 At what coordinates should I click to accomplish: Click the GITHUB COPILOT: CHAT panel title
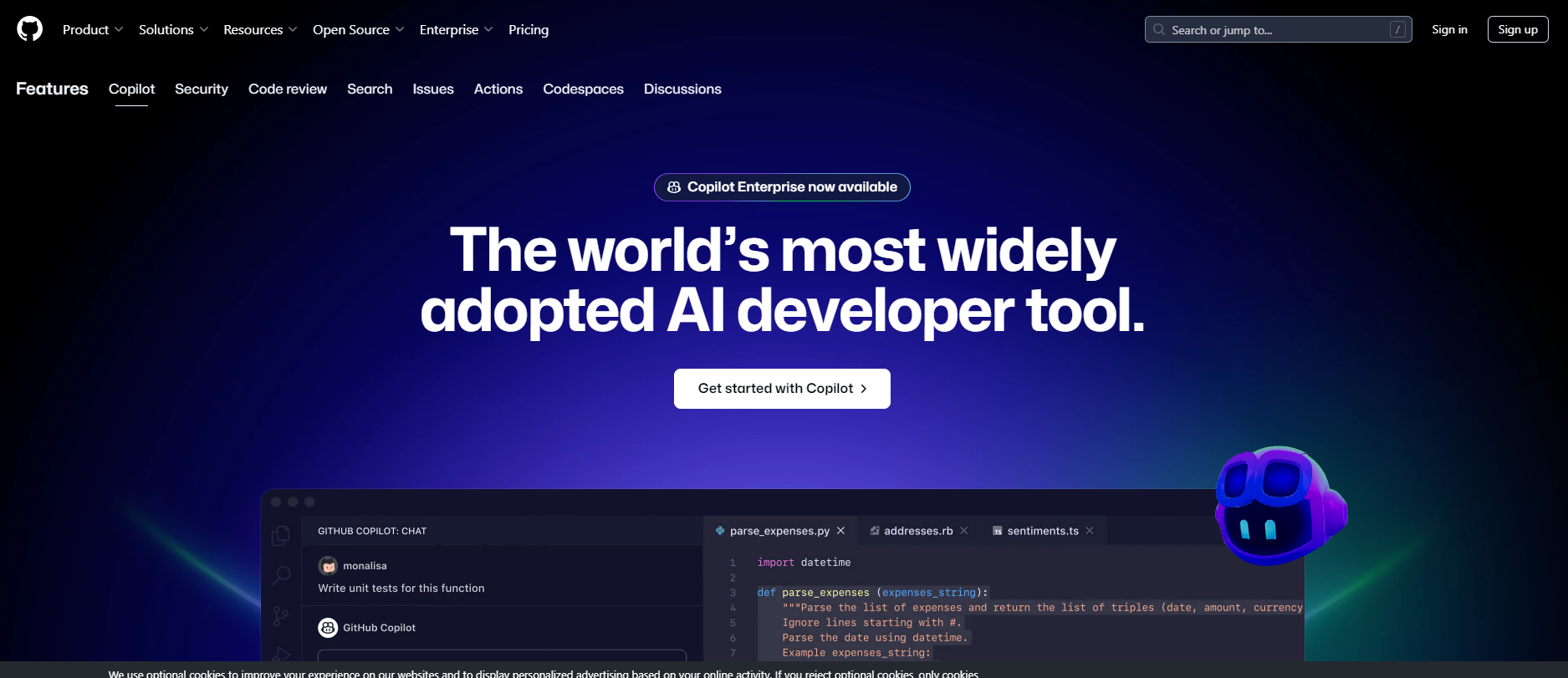[x=372, y=531]
